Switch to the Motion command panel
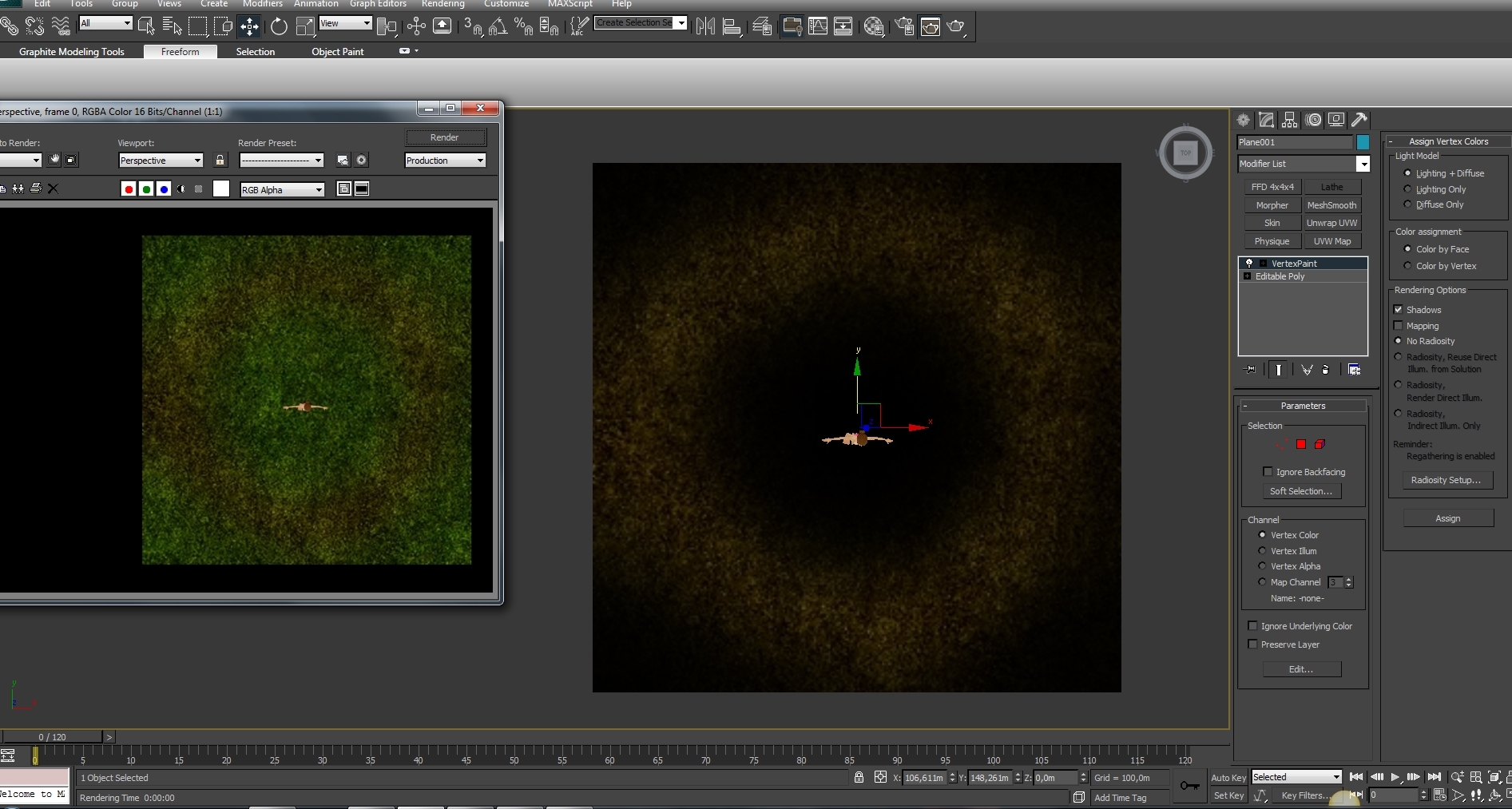This screenshot has height=809, width=1512. [1314, 120]
